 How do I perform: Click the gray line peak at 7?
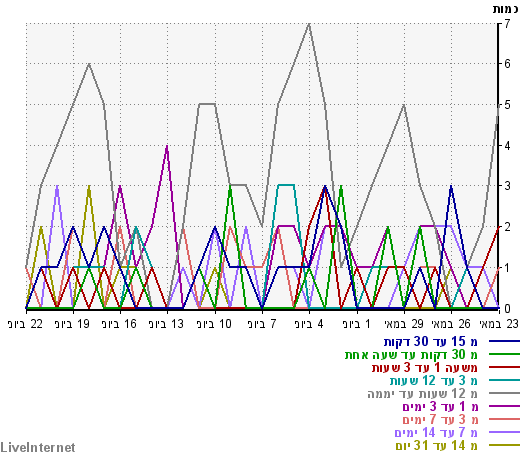pos(309,24)
